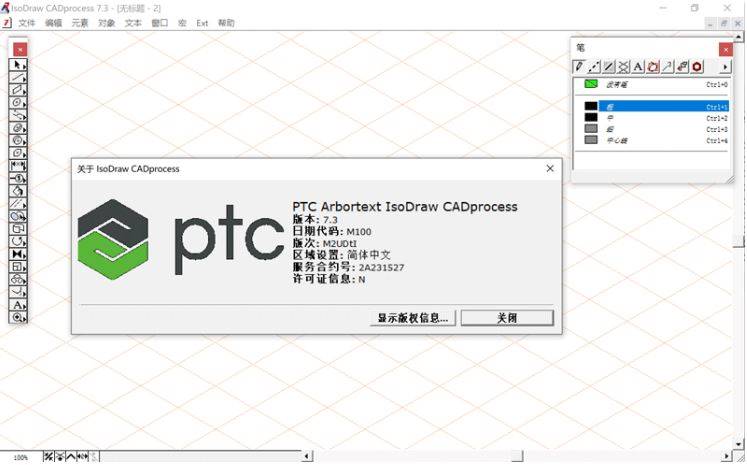Open the blue arrow callout tab in the pen panel

tap(667, 67)
